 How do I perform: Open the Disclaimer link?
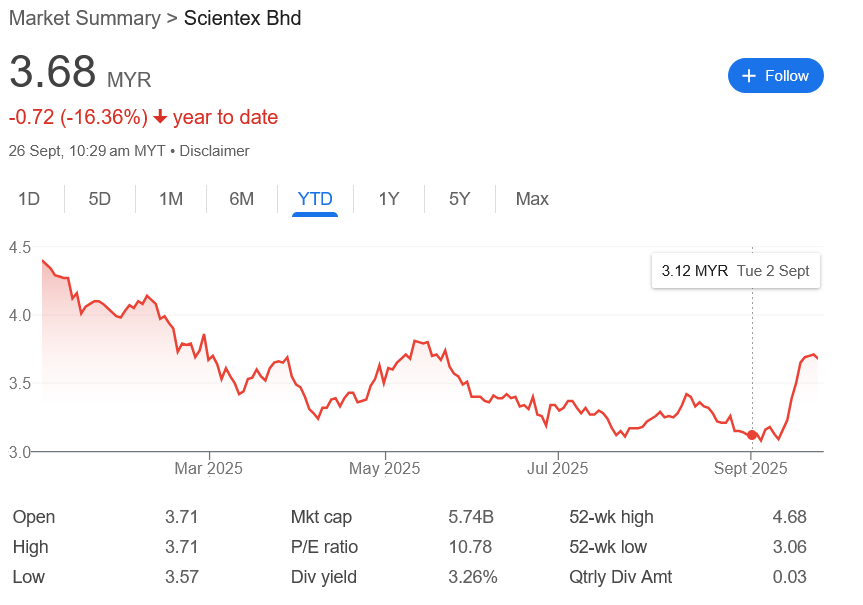[x=214, y=151]
